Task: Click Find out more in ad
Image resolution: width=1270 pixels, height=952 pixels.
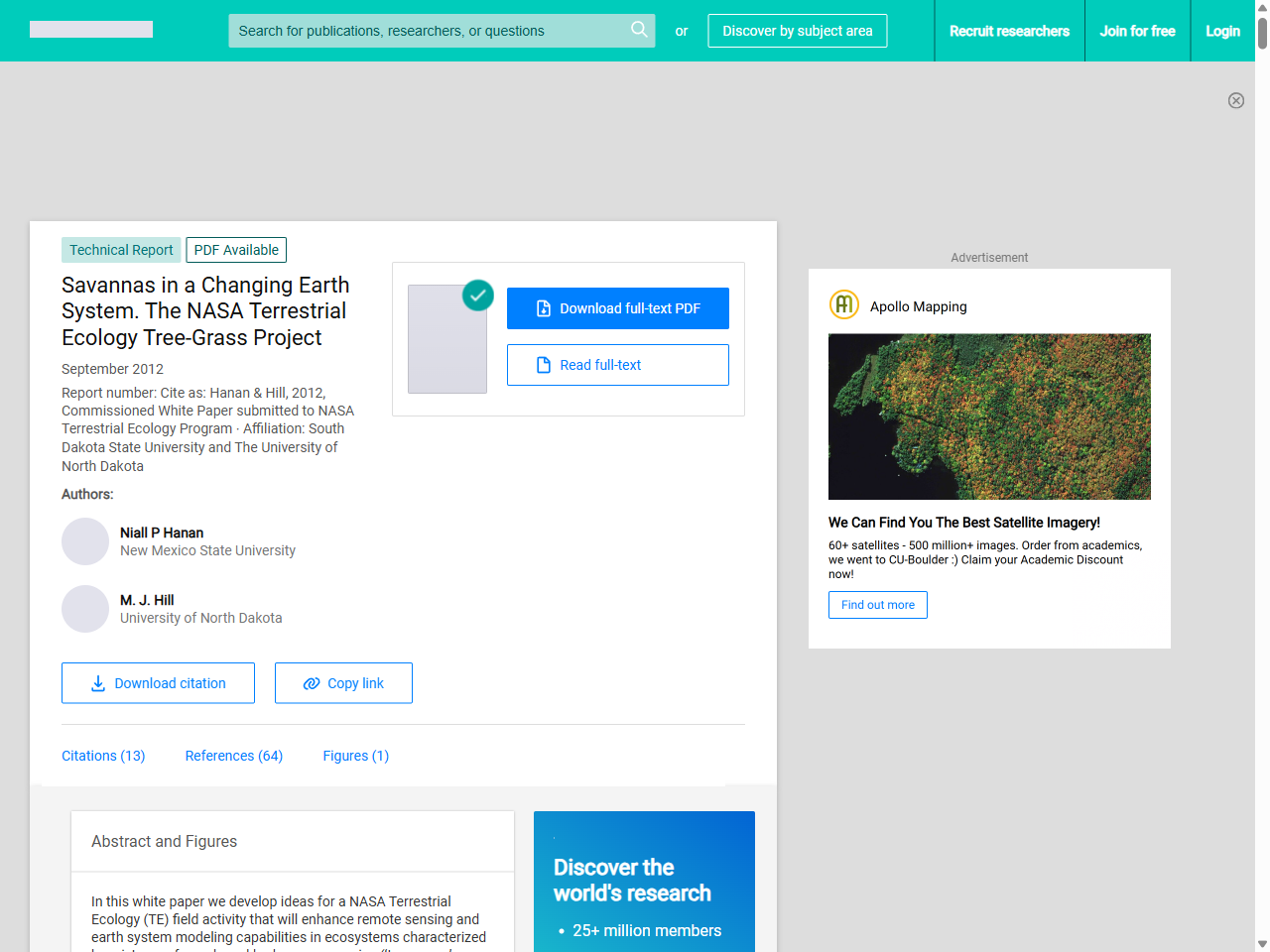Action: (x=878, y=605)
